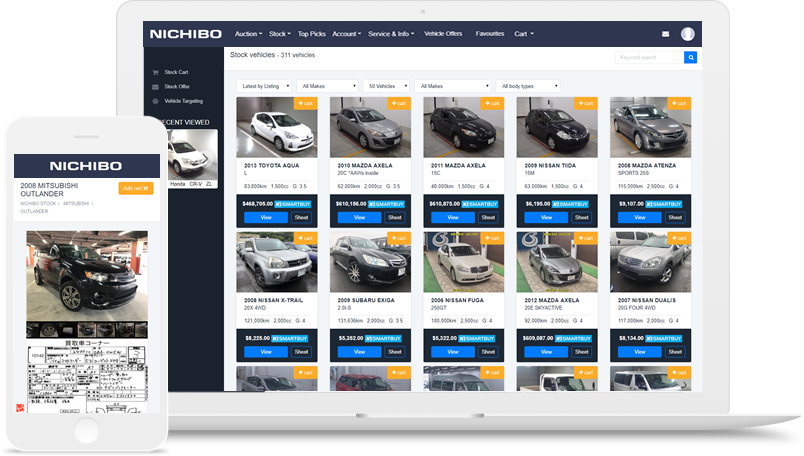Click Add cart button on phone
The image size is (804, 456).
click(135, 188)
